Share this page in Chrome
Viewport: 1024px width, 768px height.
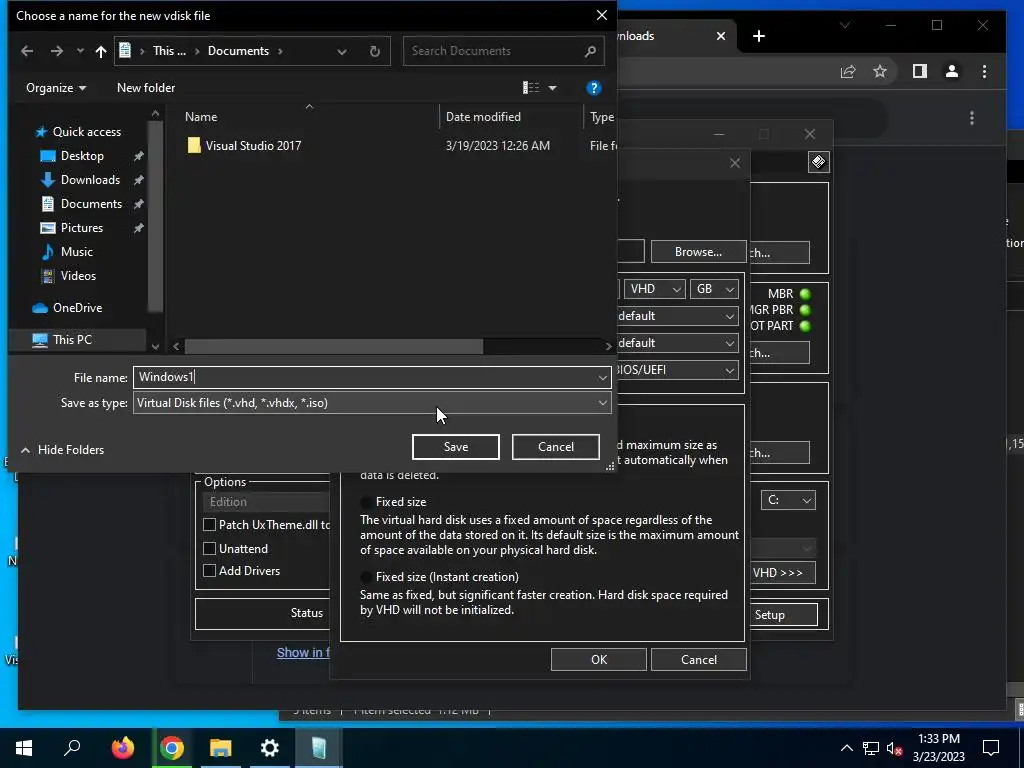pos(848,71)
